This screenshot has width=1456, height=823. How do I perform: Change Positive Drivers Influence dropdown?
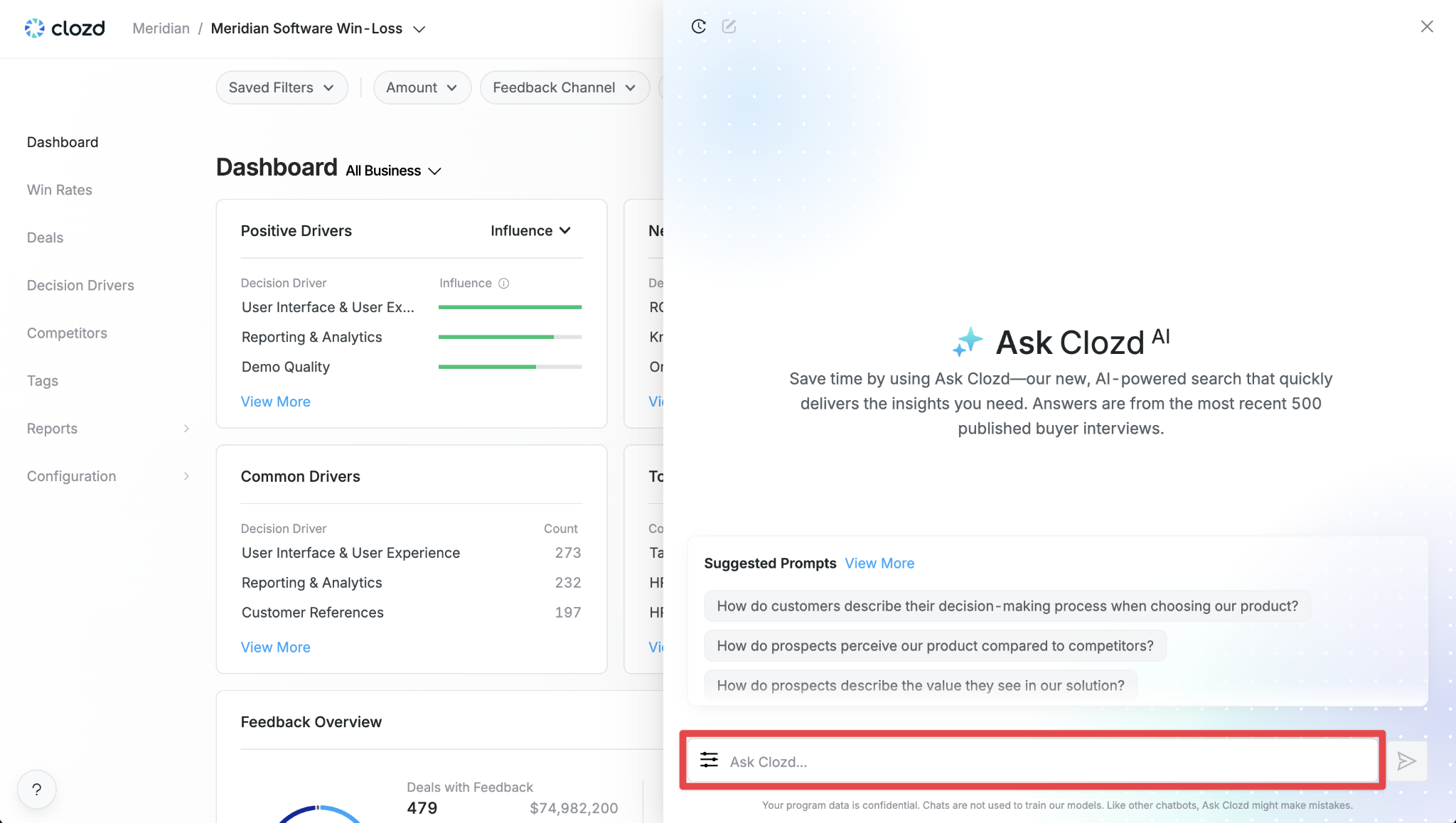coord(530,231)
